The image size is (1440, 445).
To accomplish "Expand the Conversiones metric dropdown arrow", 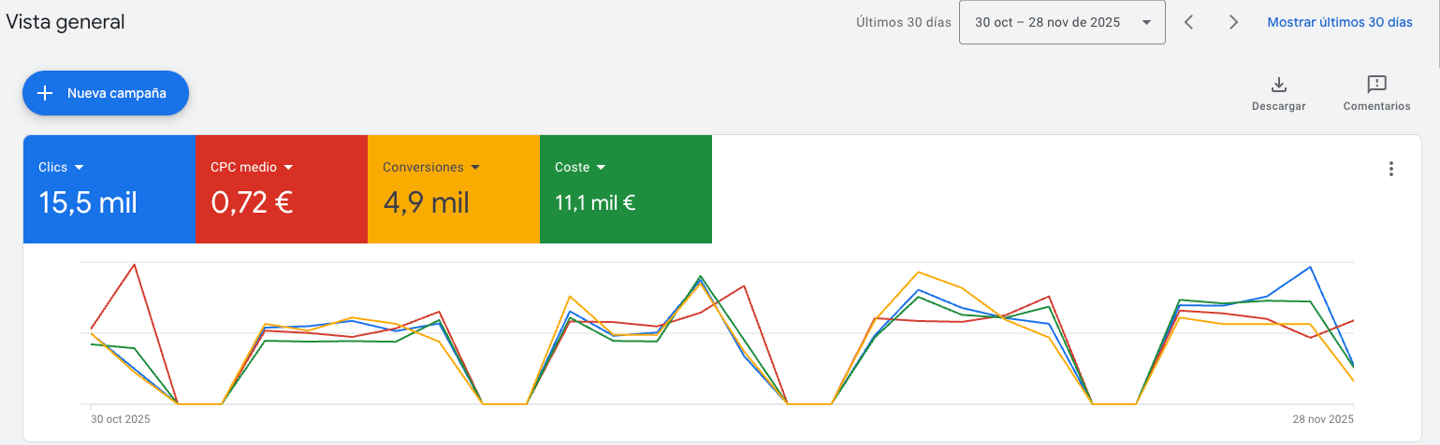I will 475,167.
